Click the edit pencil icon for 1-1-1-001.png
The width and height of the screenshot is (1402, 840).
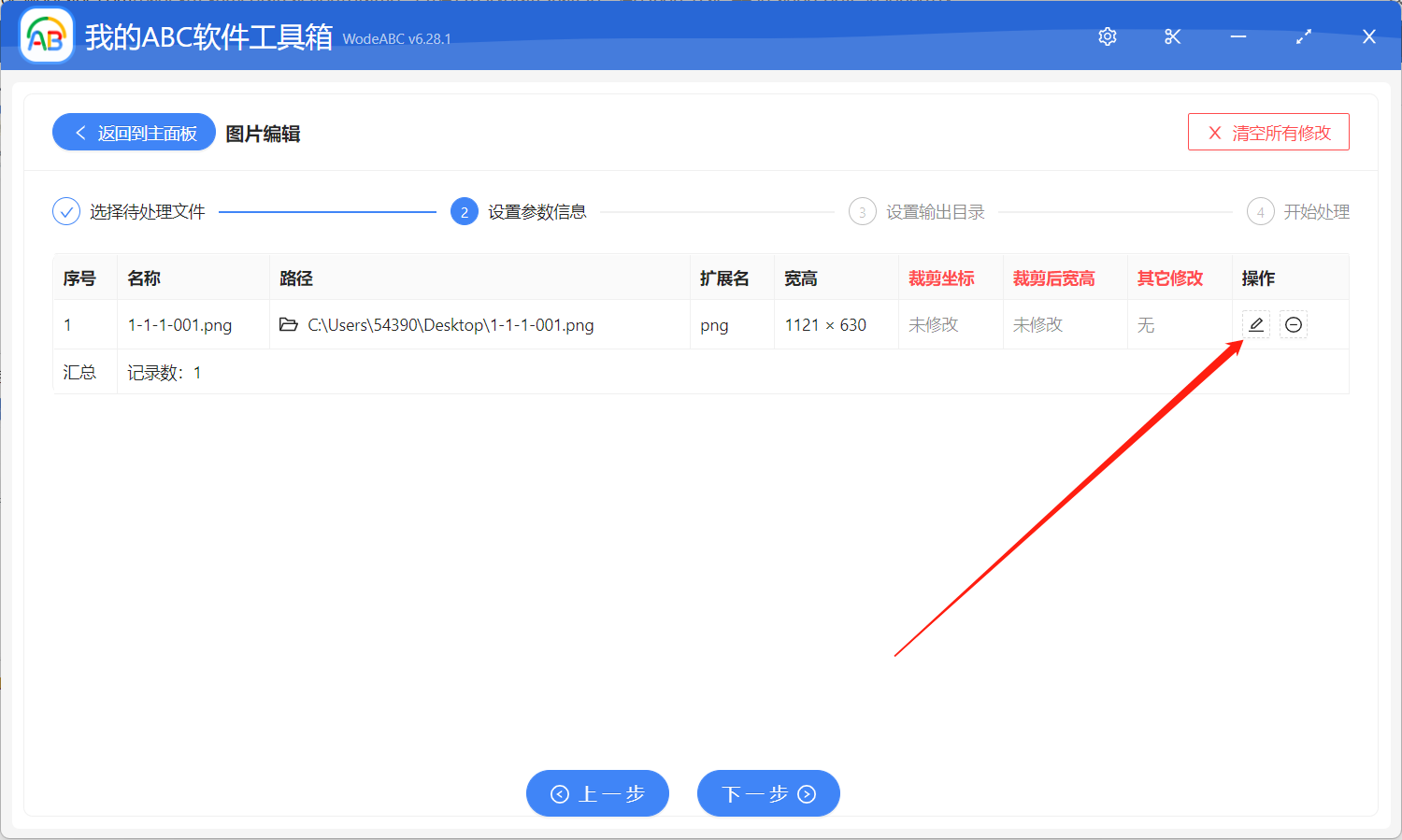click(1255, 324)
